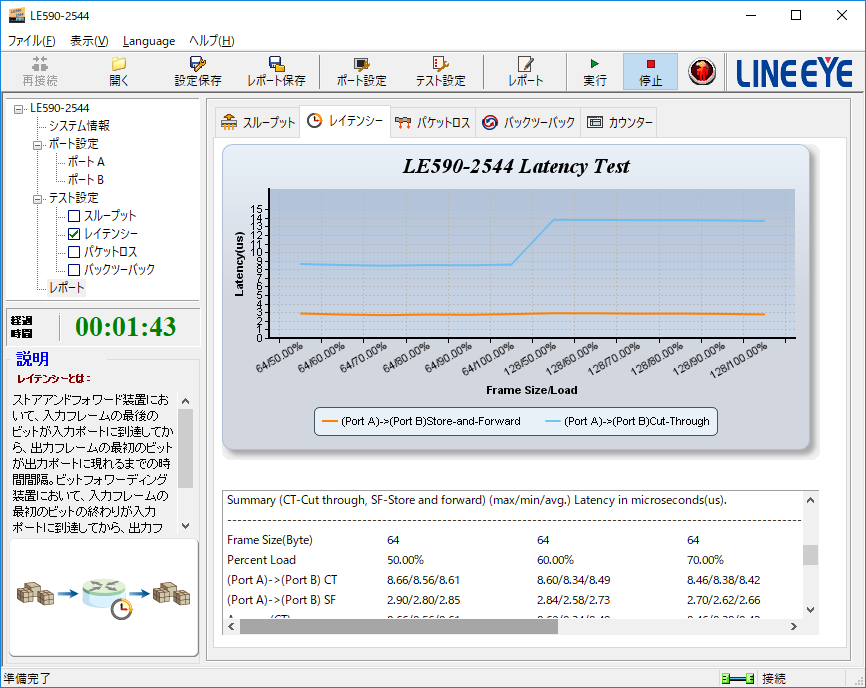The width and height of the screenshot is (866, 688).
Task: Uncheck the レイテンシー test checkbox
Action: click(x=74, y=234)
